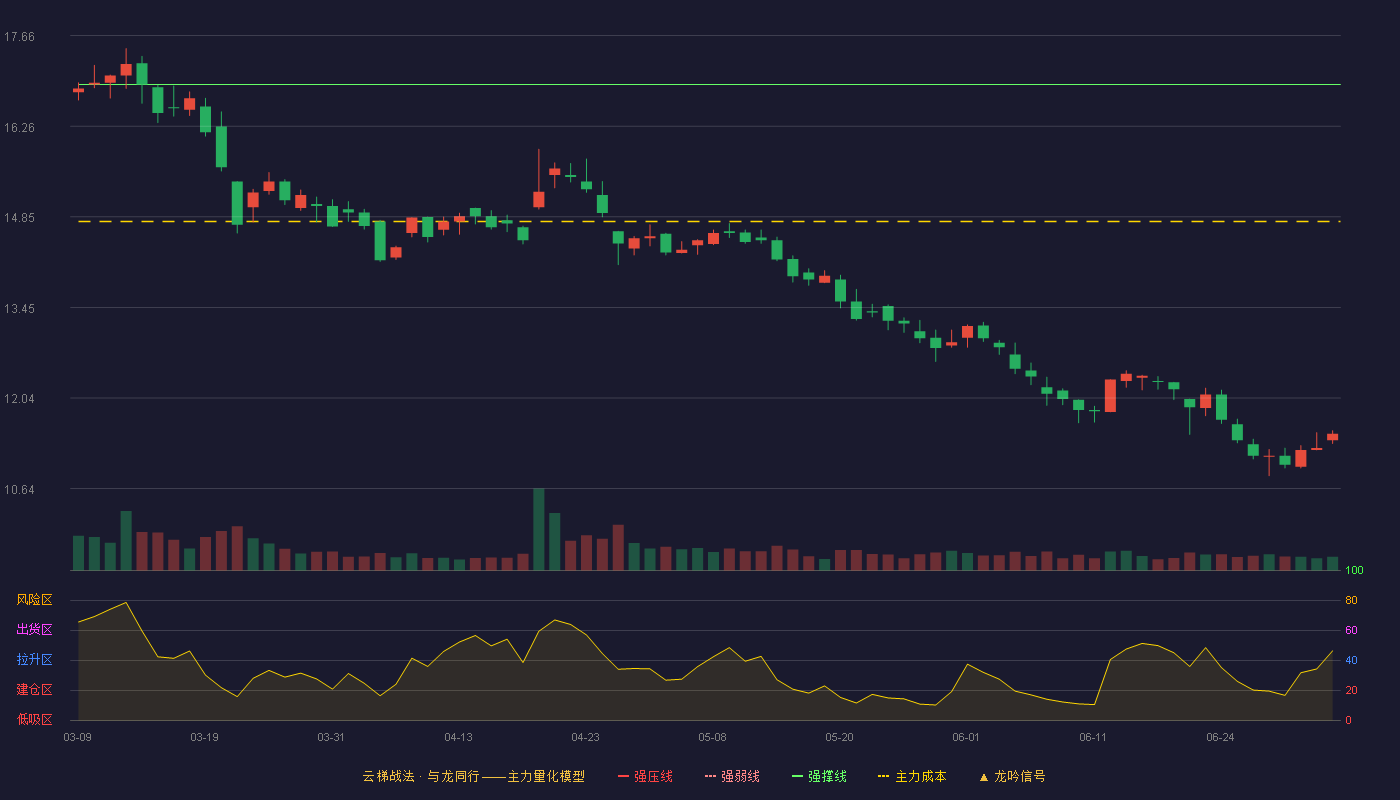Click the red 20 indicator scale value

click(1351, 690)
